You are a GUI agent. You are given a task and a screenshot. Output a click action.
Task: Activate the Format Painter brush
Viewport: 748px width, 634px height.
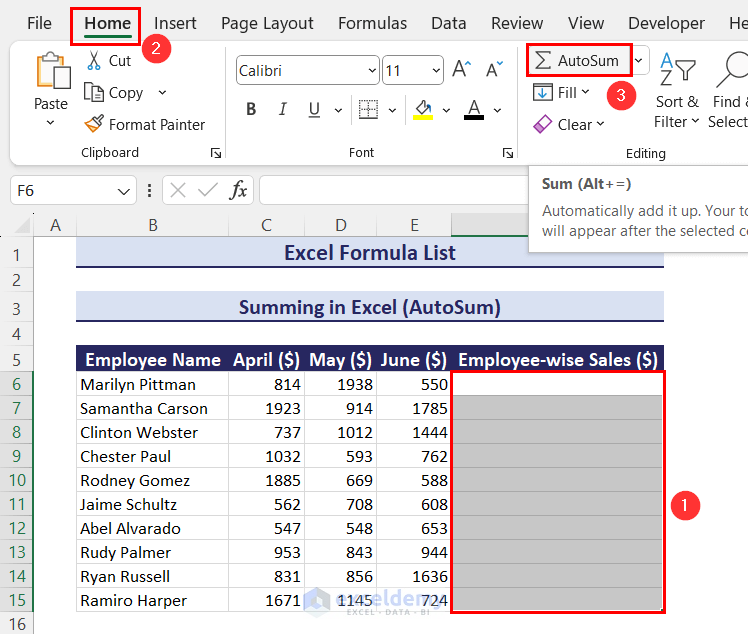94,124
